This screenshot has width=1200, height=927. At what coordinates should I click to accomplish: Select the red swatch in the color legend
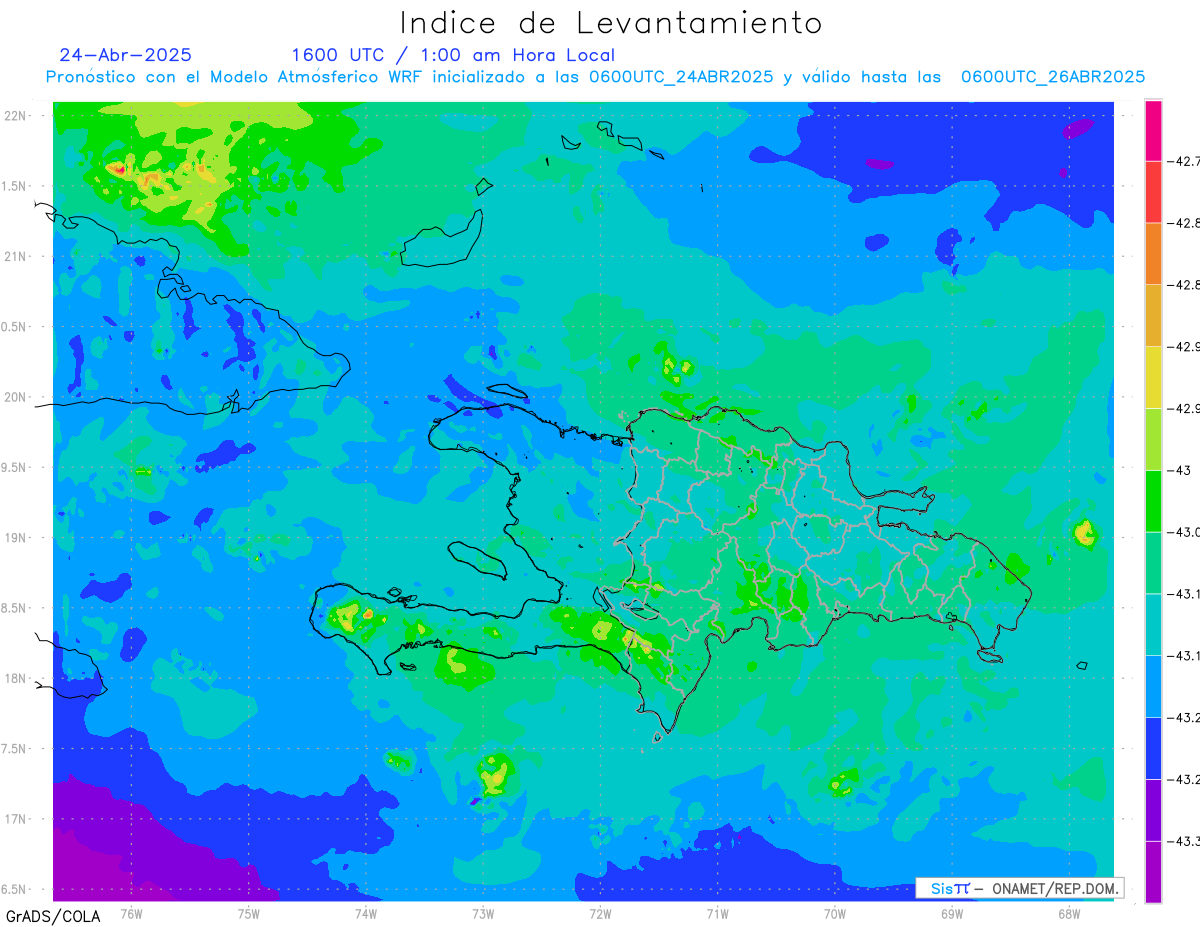click(x=1153, y=192)
